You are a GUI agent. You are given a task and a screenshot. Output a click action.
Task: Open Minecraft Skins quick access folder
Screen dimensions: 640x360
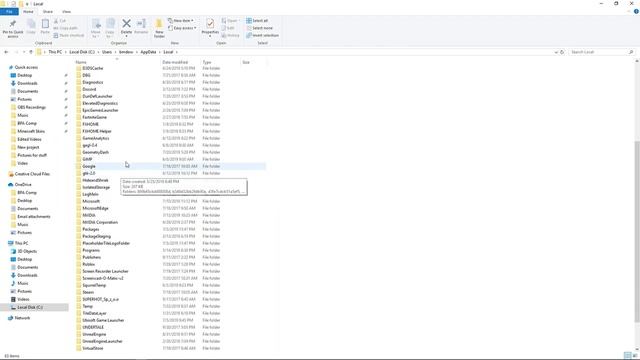pyautogui.click(x=31, y=131)
